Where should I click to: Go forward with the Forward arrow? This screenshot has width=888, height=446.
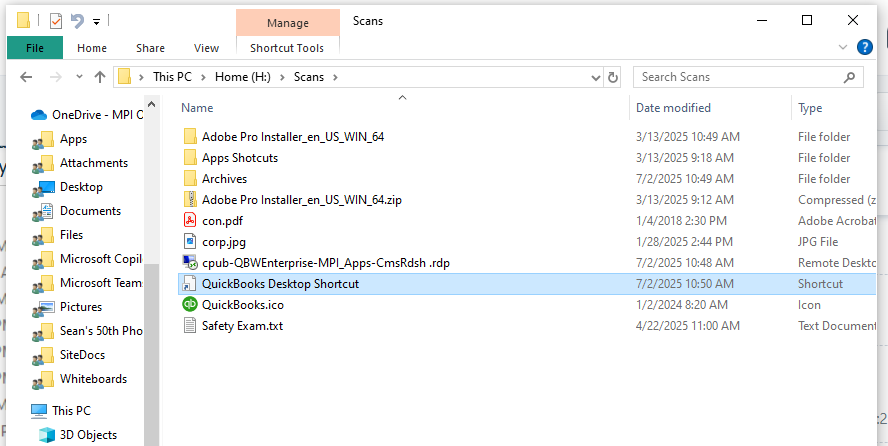[x=56, y=77]
